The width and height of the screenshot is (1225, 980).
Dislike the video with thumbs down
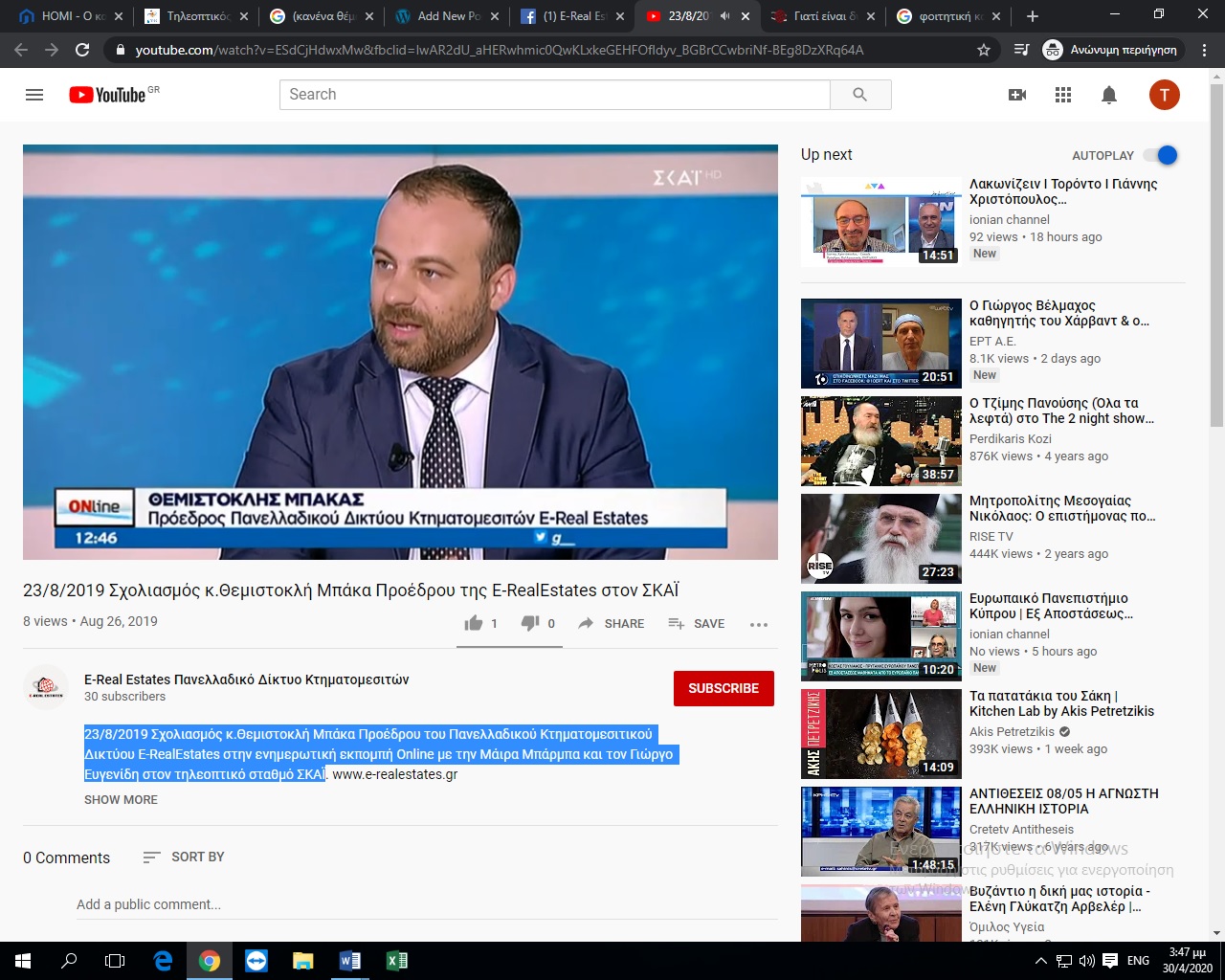[x=529, y=623]
